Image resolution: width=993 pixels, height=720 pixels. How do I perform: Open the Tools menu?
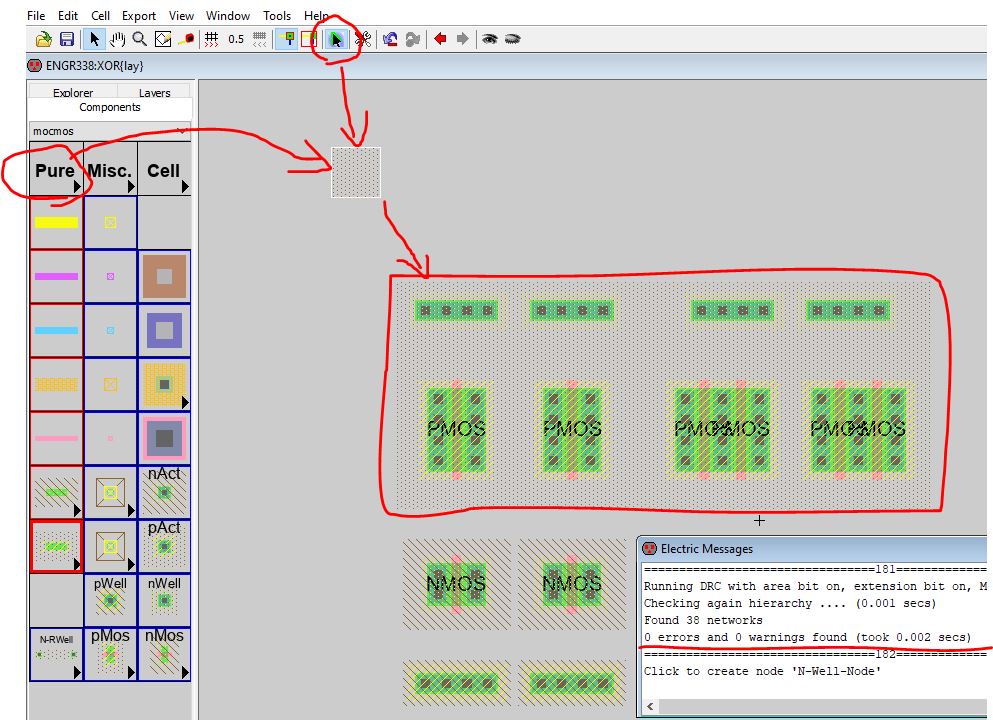(x=277, y=16)
